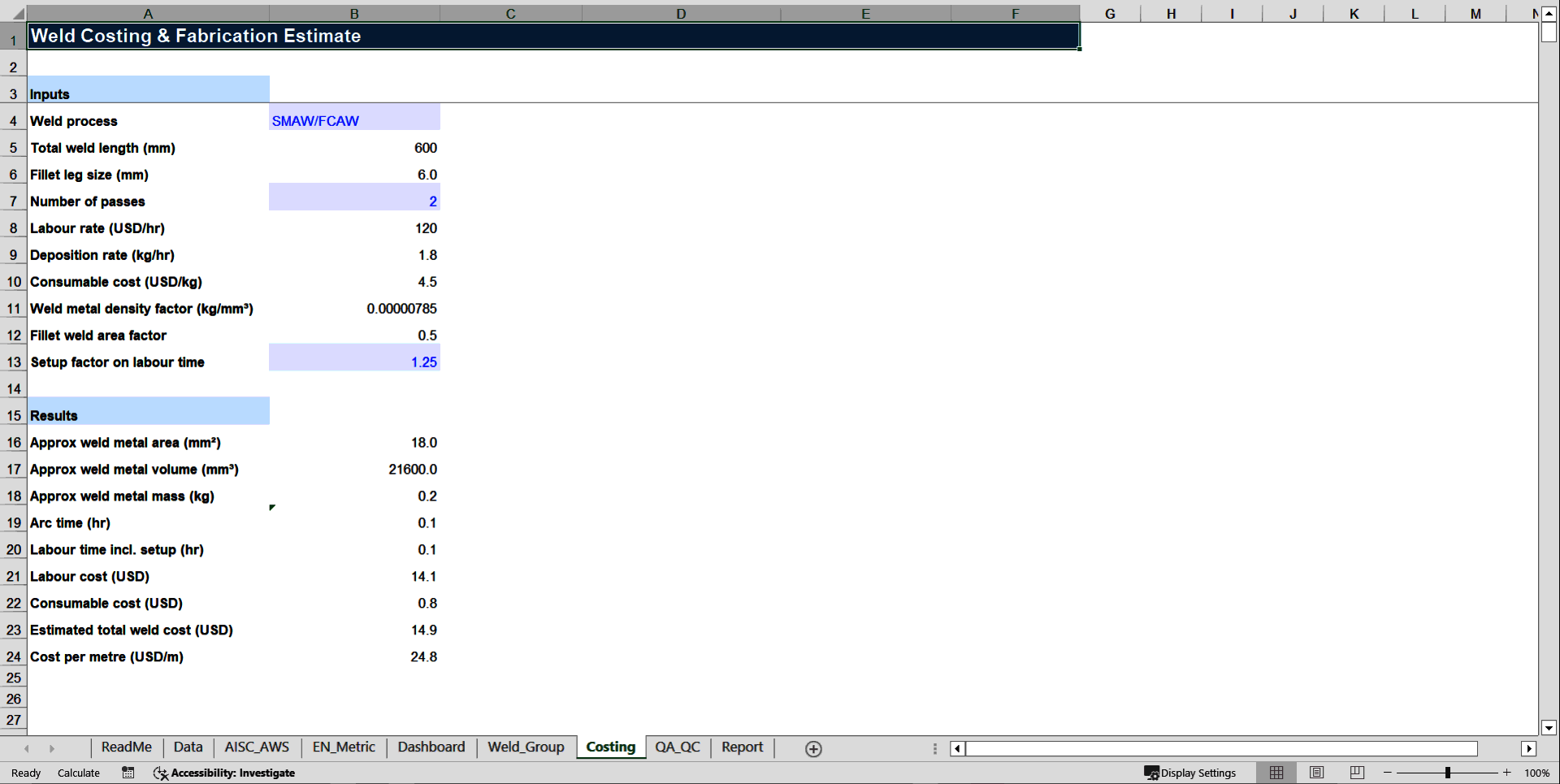This screenshot has width=1560, height=784.
Task: Zoom in with the plus icon
Action: (1507, 773)
